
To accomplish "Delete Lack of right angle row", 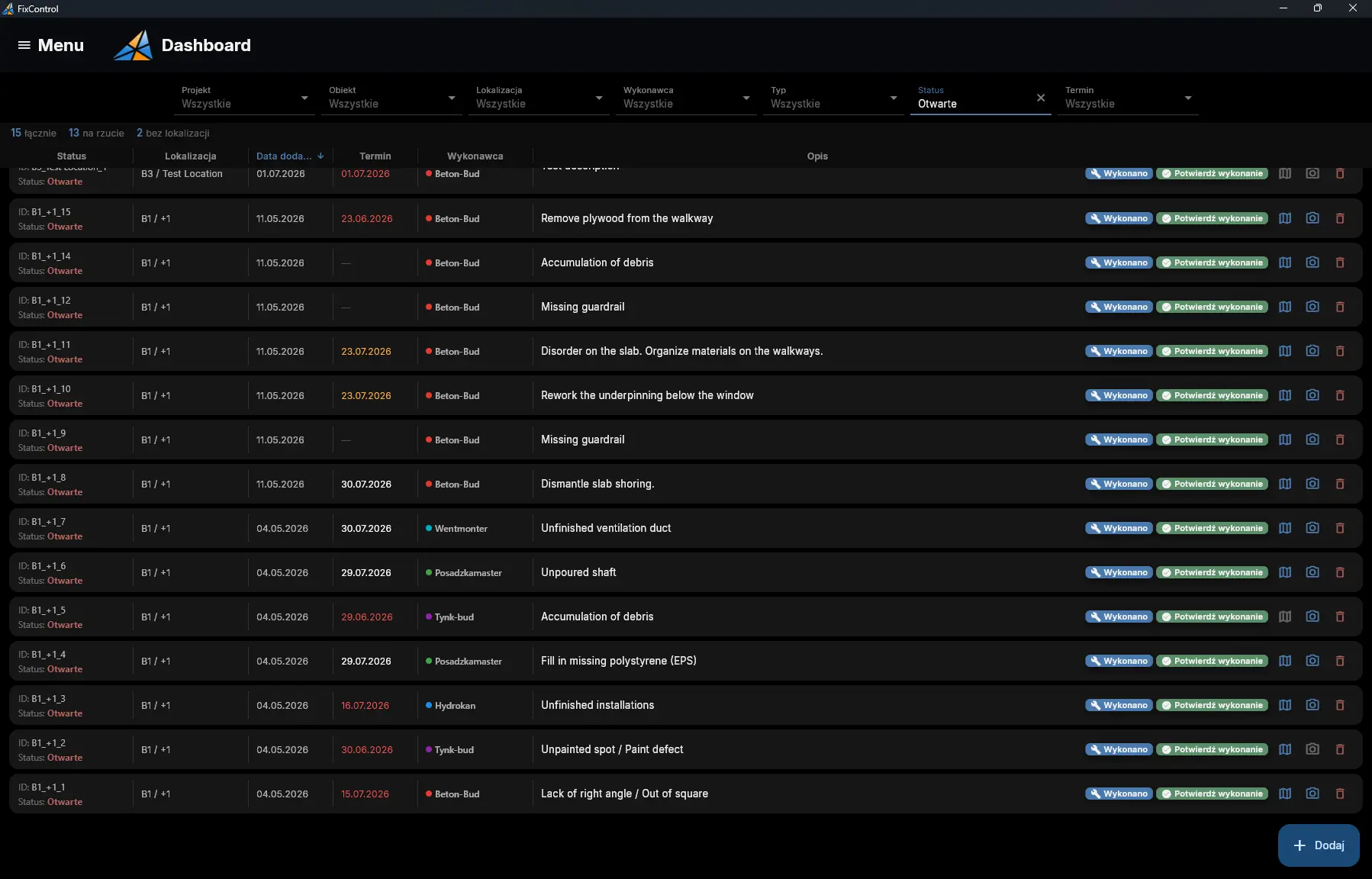I will (1340, 794).
